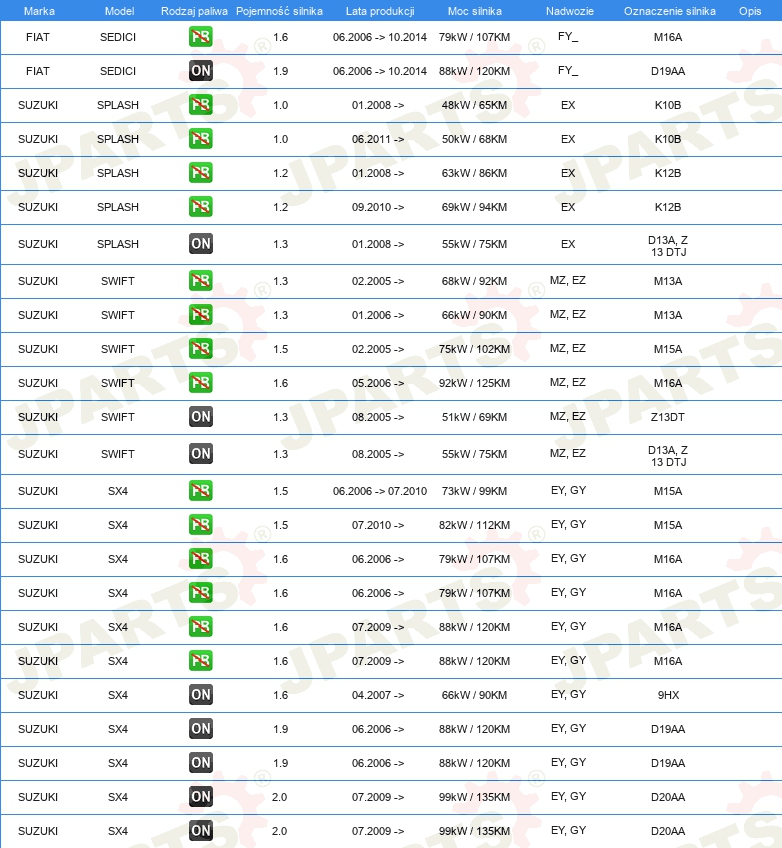
Task: Click the M15A code in Swift row
Action: 668,349
